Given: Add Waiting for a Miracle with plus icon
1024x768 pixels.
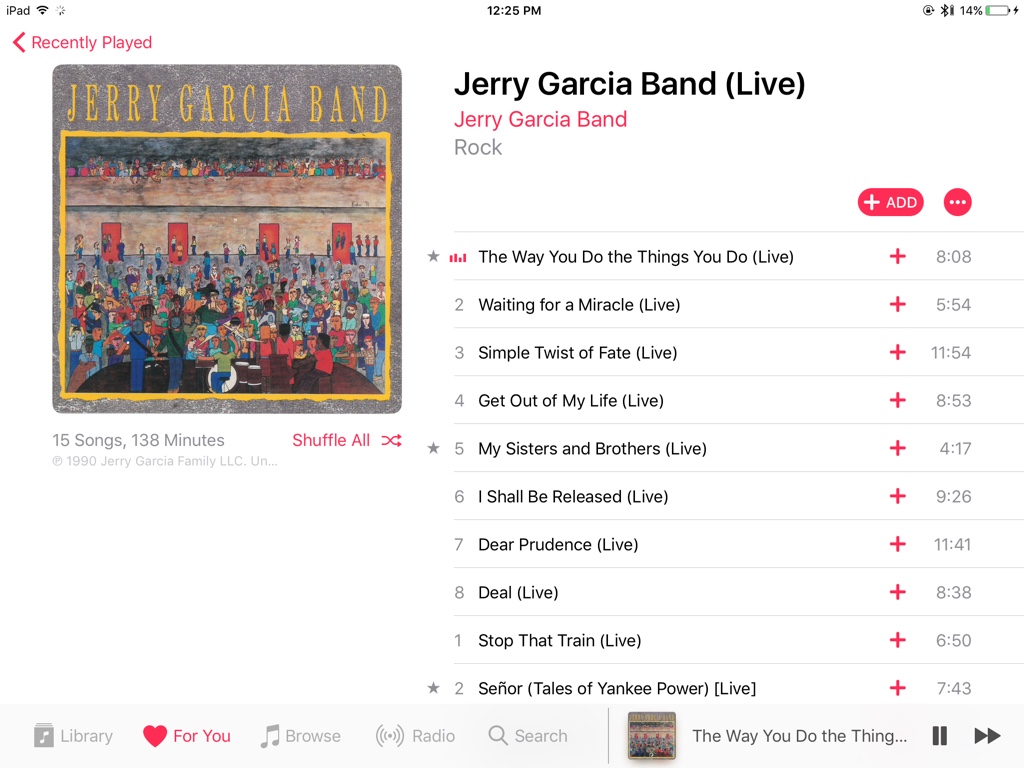Looking at the screenshot, I should (x=897, y=304).
